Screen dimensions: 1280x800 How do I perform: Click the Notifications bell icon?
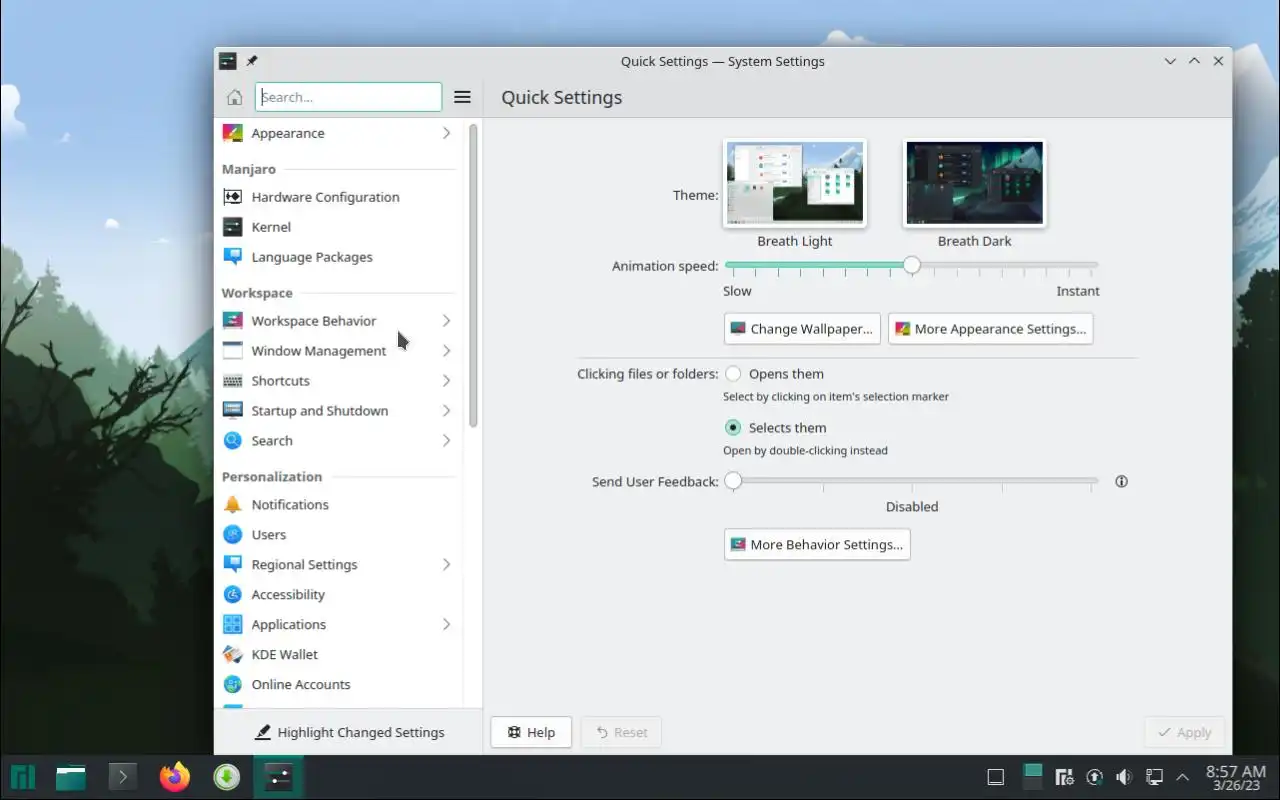232,505
